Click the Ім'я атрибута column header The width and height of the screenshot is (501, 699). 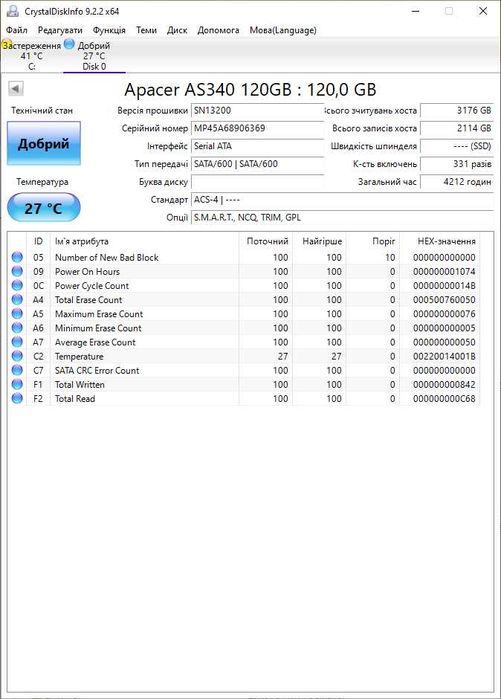144,241
